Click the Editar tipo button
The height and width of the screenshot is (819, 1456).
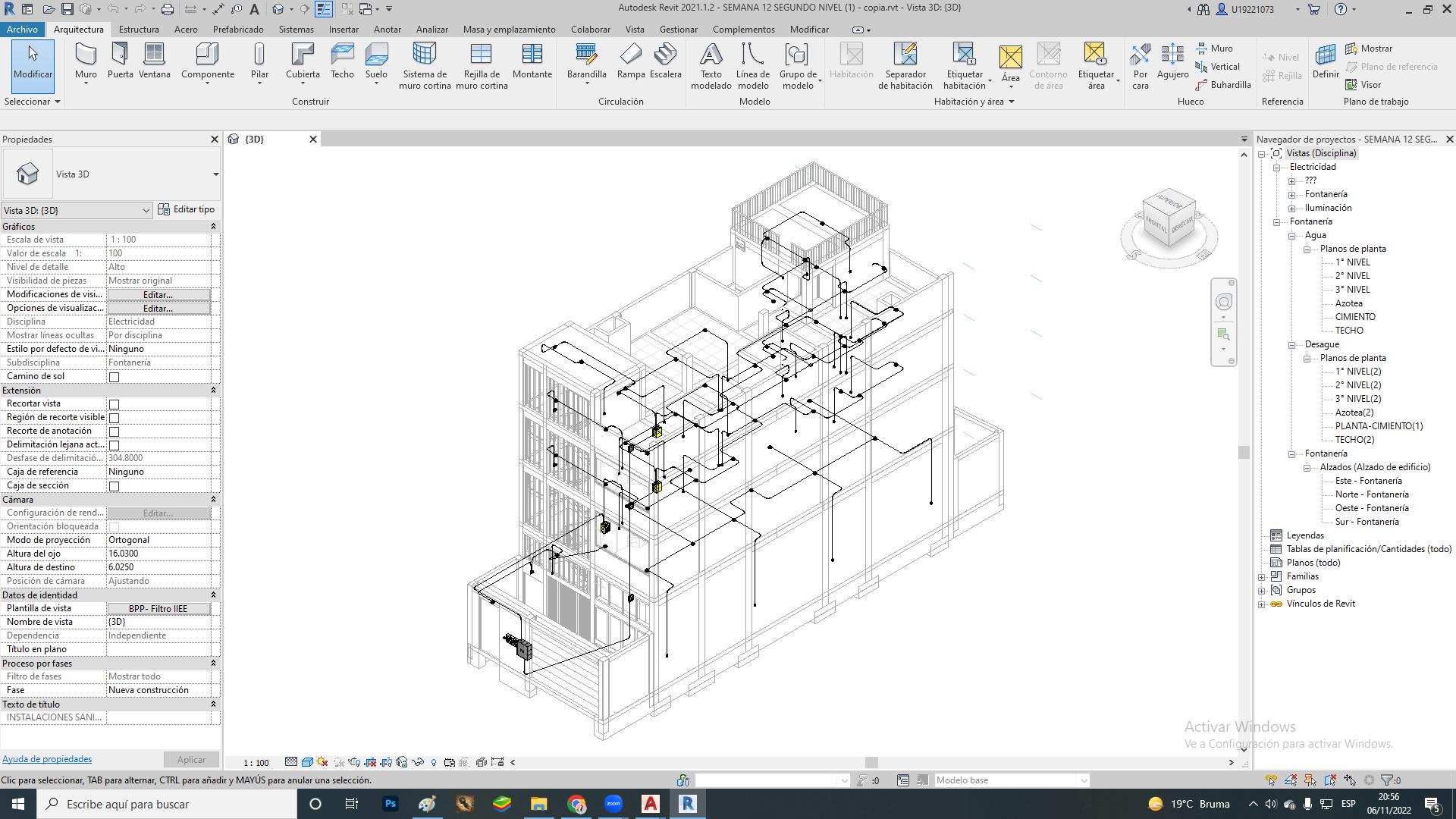187,210
